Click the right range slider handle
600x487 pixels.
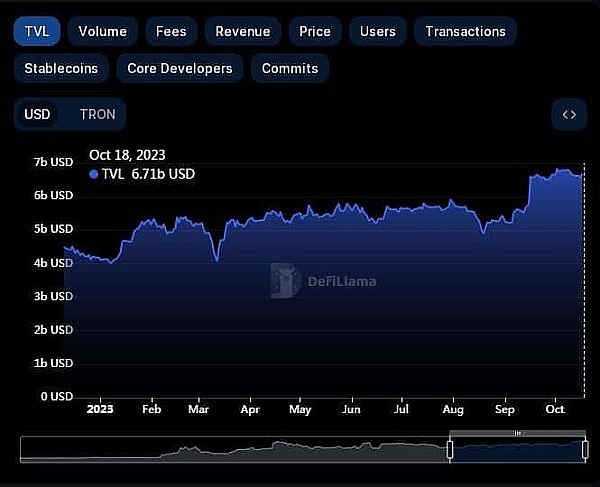pyautogui.click(x=585, y=450)
